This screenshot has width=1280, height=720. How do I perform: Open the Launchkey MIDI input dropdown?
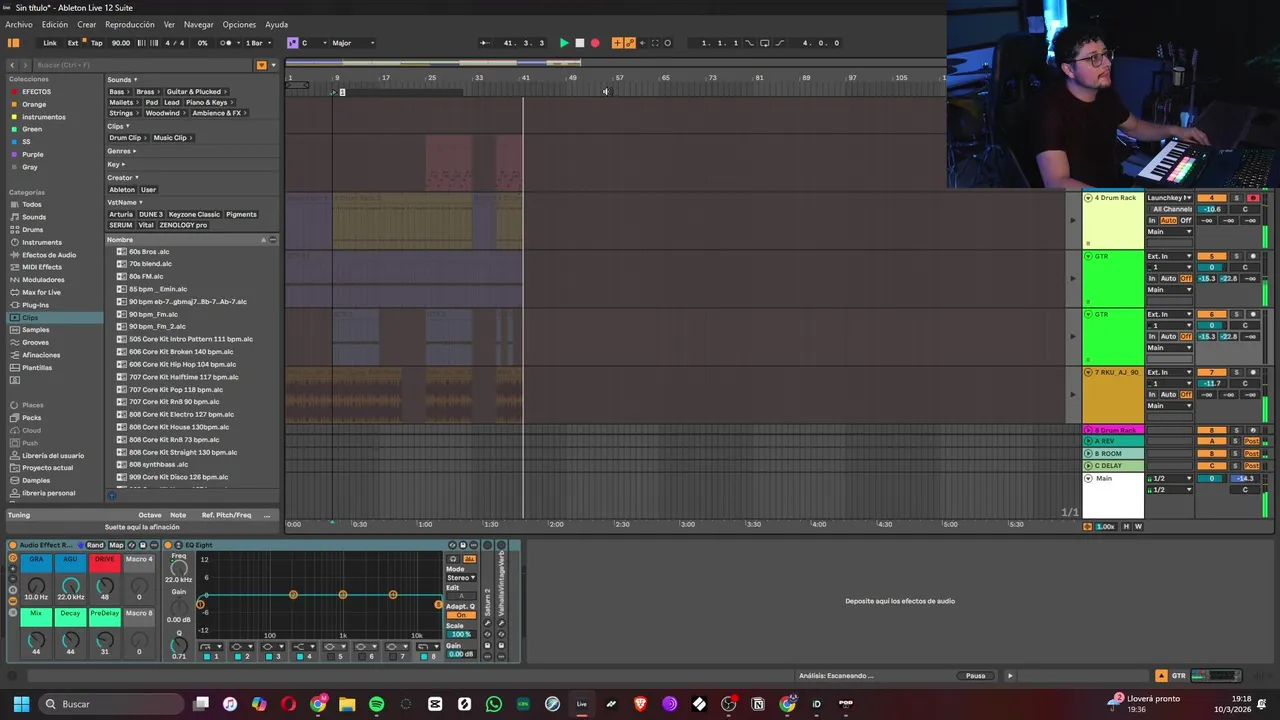click(x=1169, y=198)
